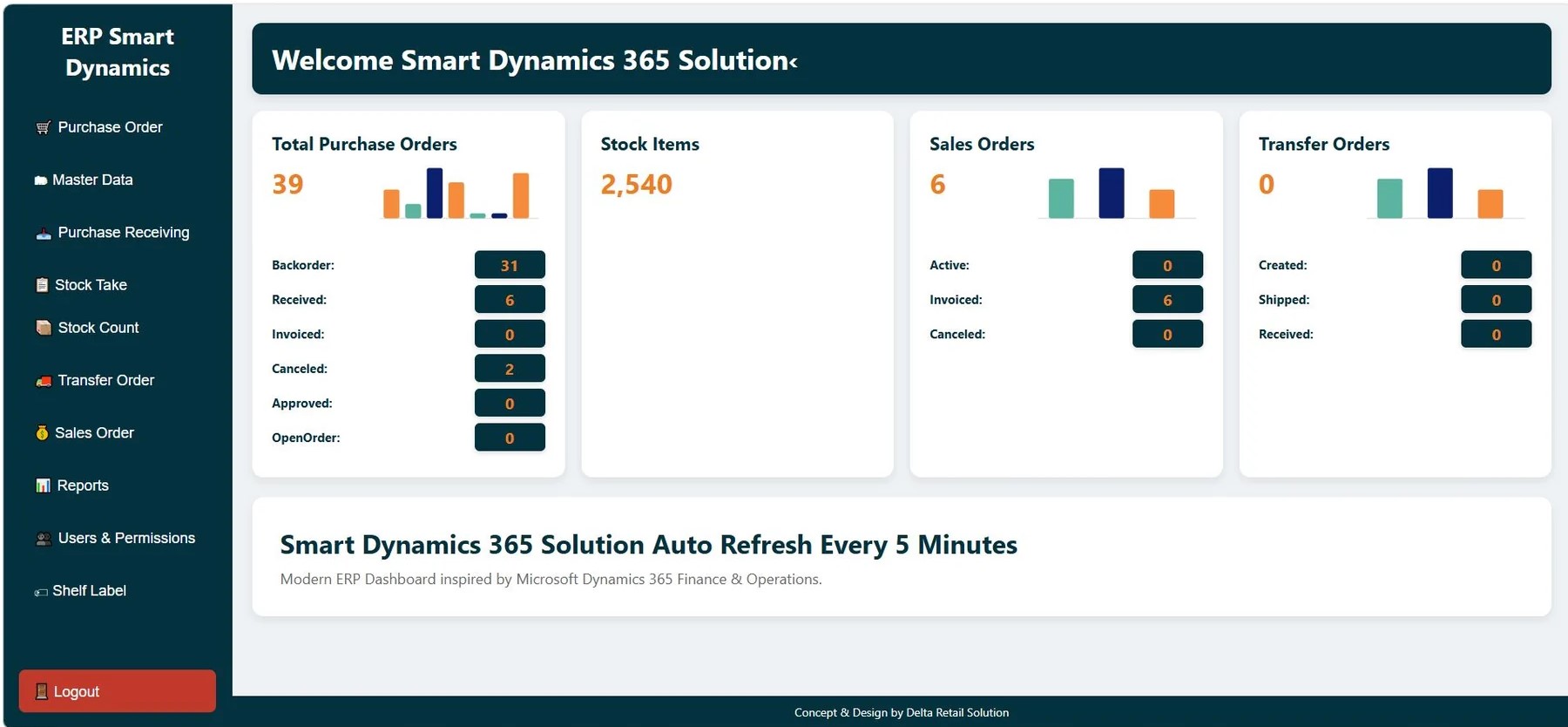Image resolution: width=1568 pixels, height=727 pixels.
Task: Click the Created value 0 badge
Action: (1497, 265)
